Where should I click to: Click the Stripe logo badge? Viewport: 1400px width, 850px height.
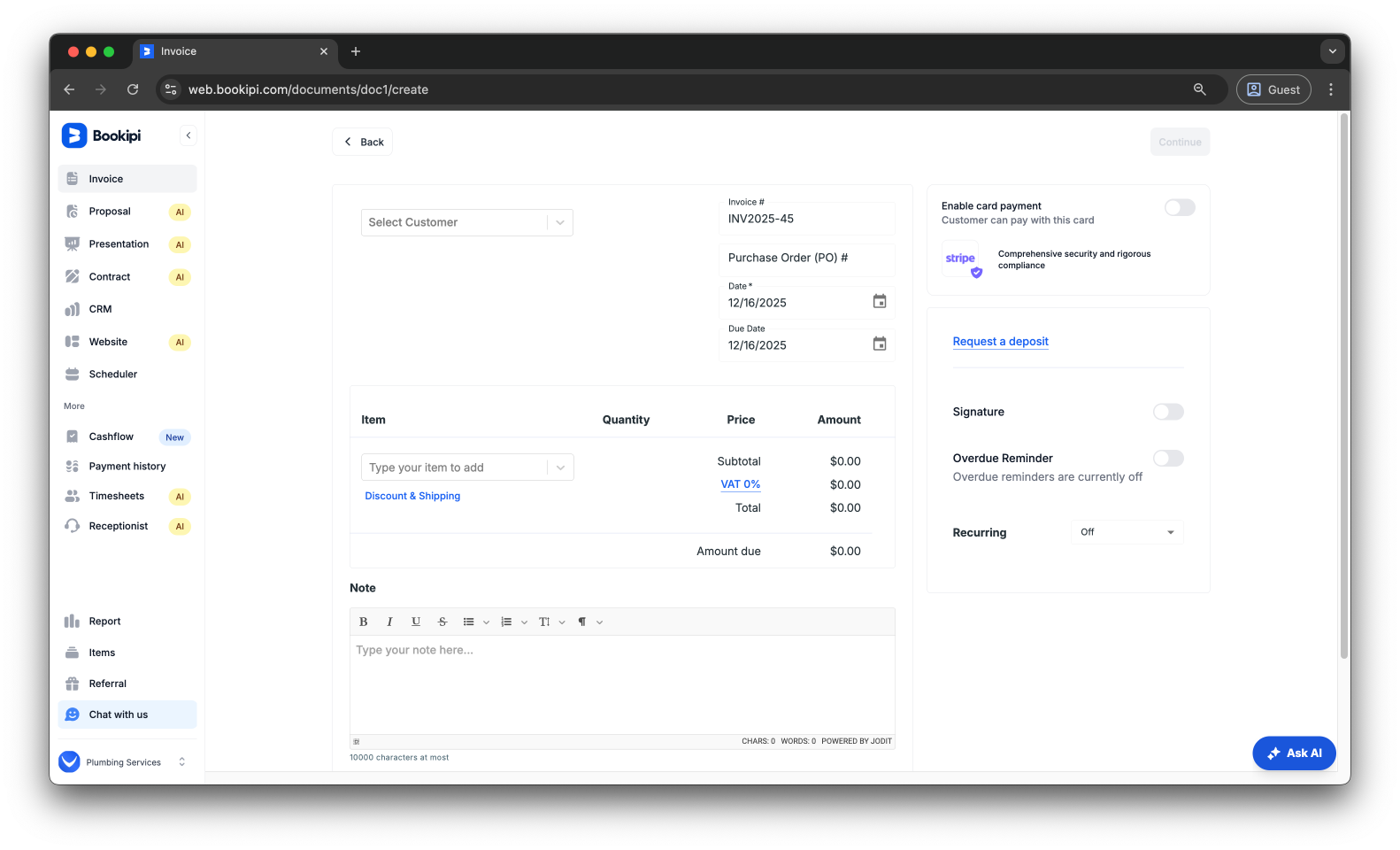click(961, 259)
